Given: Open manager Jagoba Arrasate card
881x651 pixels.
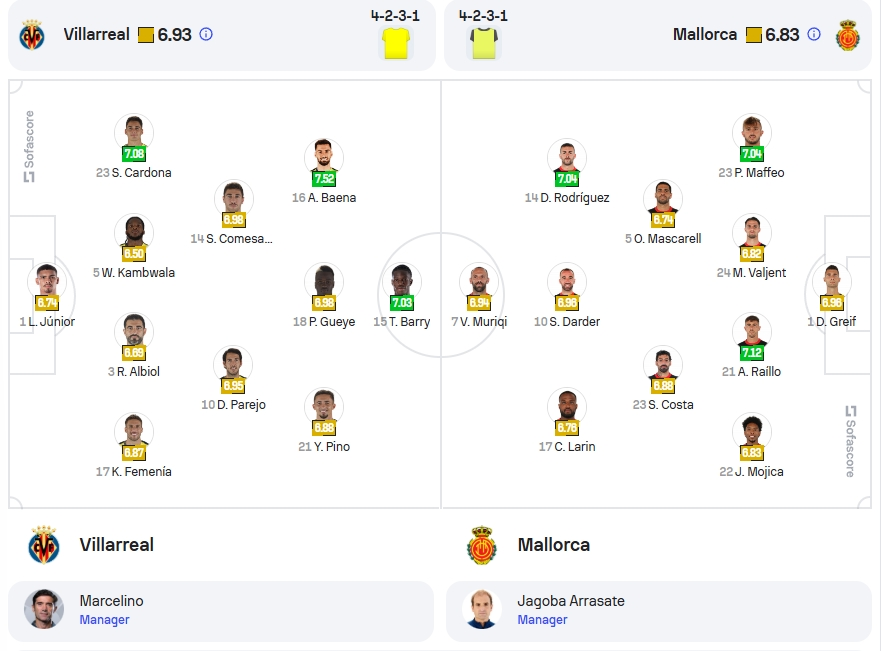Looking at the screenshot, I should 659,611.
